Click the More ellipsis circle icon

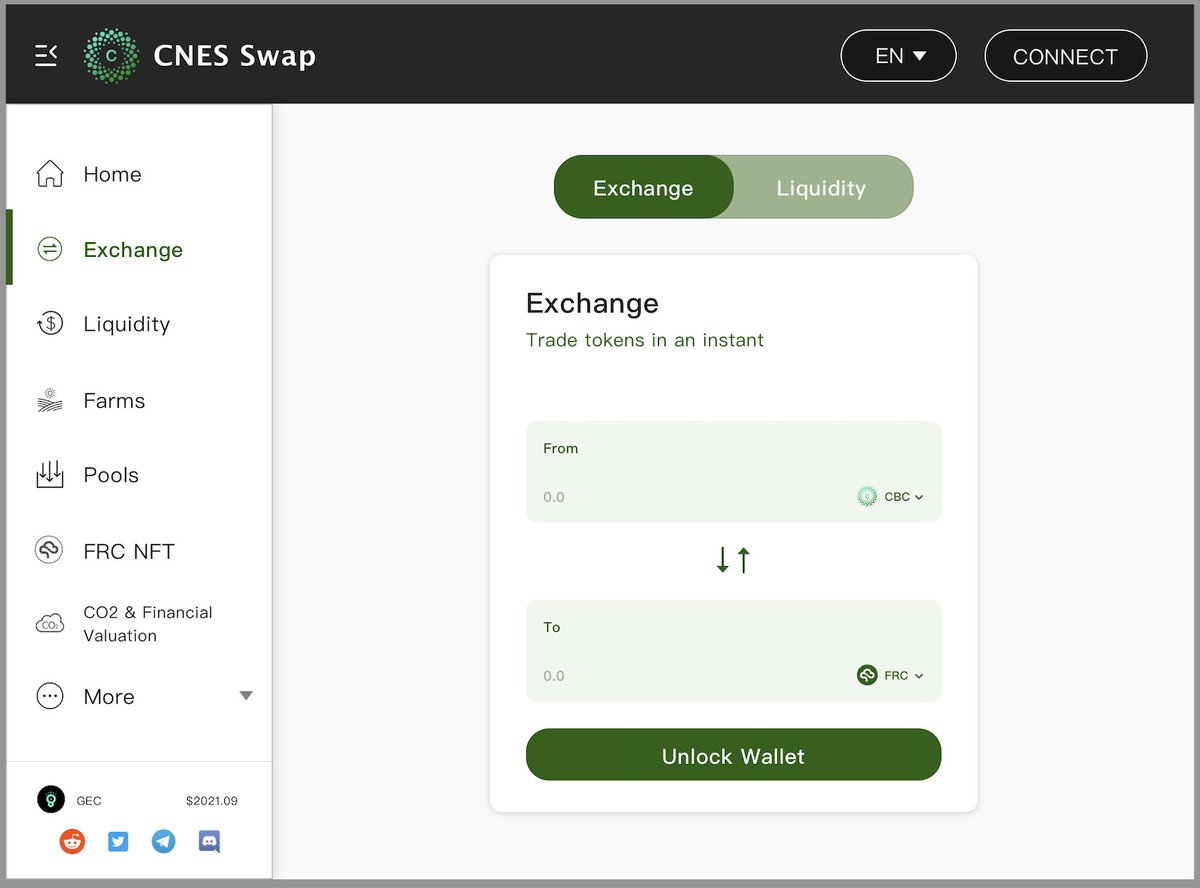[x=50, y=696]
